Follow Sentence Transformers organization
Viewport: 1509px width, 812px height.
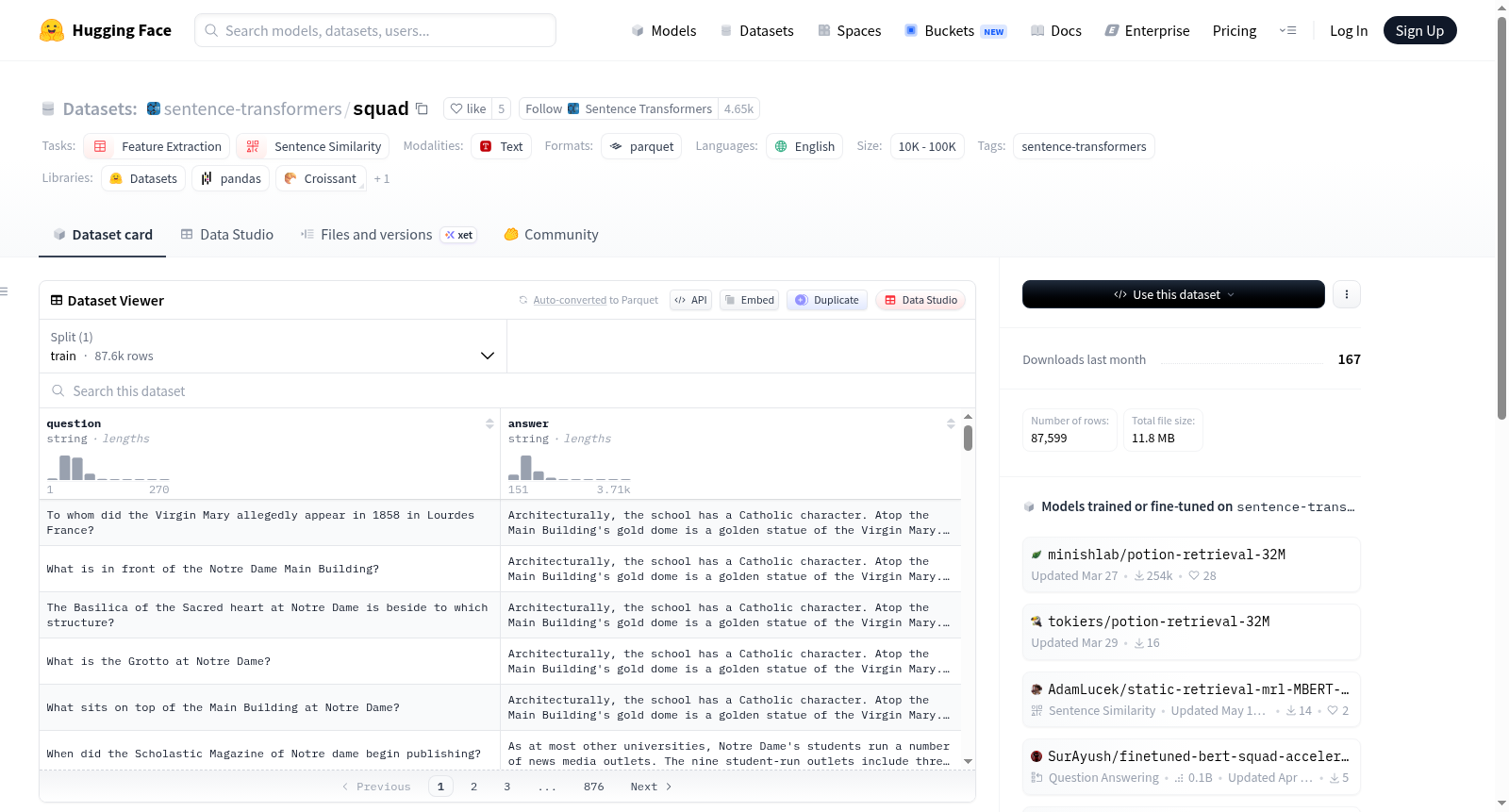click(x=619, y=108)
